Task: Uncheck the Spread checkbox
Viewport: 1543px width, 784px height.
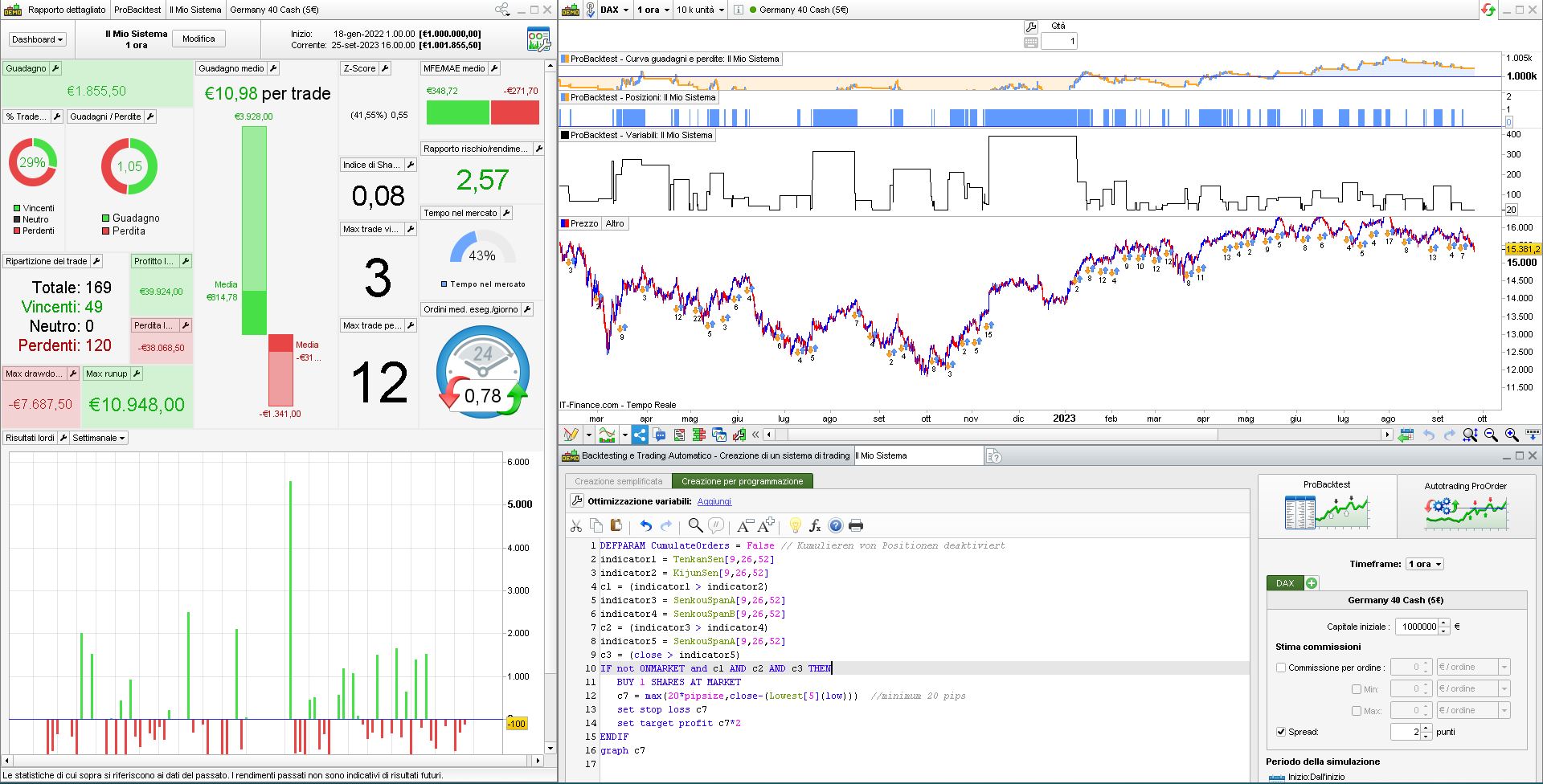Action: point(1281,732)
